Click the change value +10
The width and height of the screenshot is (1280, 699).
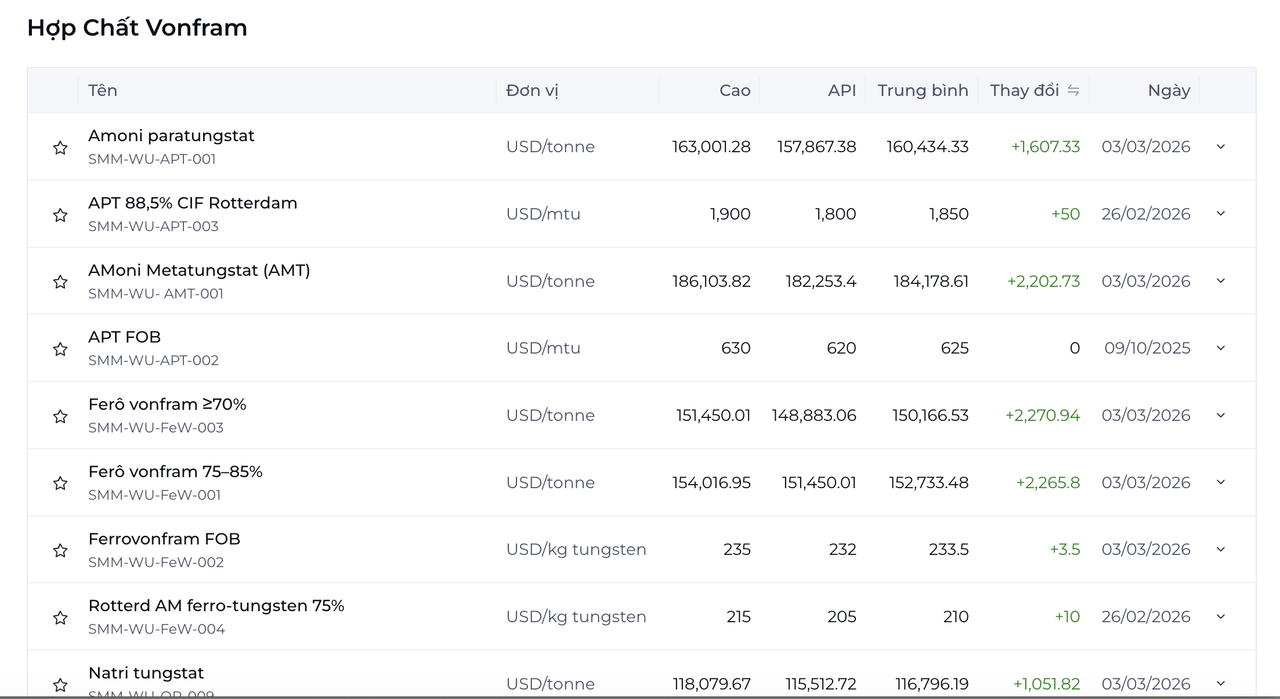click(x=1067, y=616)
